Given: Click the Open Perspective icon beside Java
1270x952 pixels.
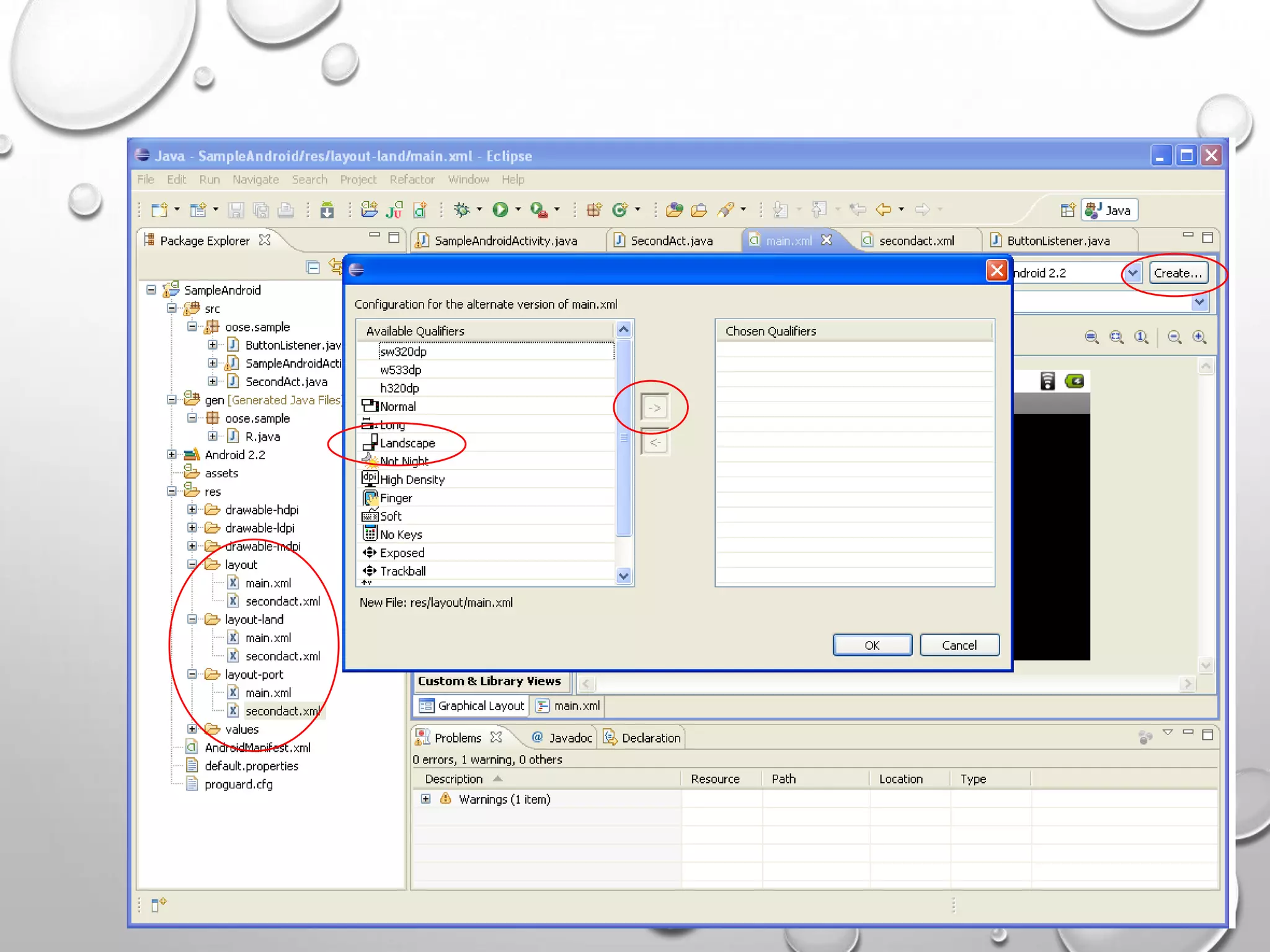Looking at the screenshot, I should 1067,211.
